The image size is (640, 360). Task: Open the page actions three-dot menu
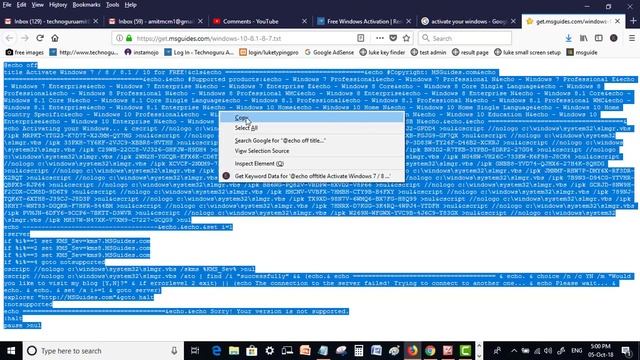coord(380,38)
